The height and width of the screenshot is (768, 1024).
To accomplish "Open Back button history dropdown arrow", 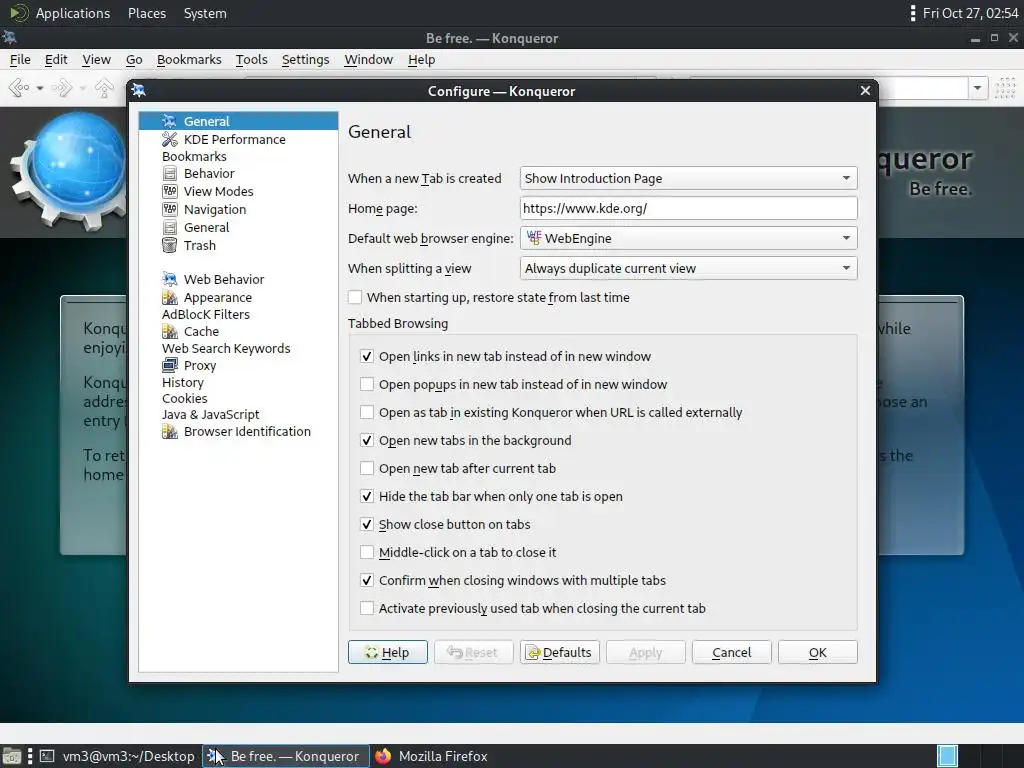I will click(40, 88).
